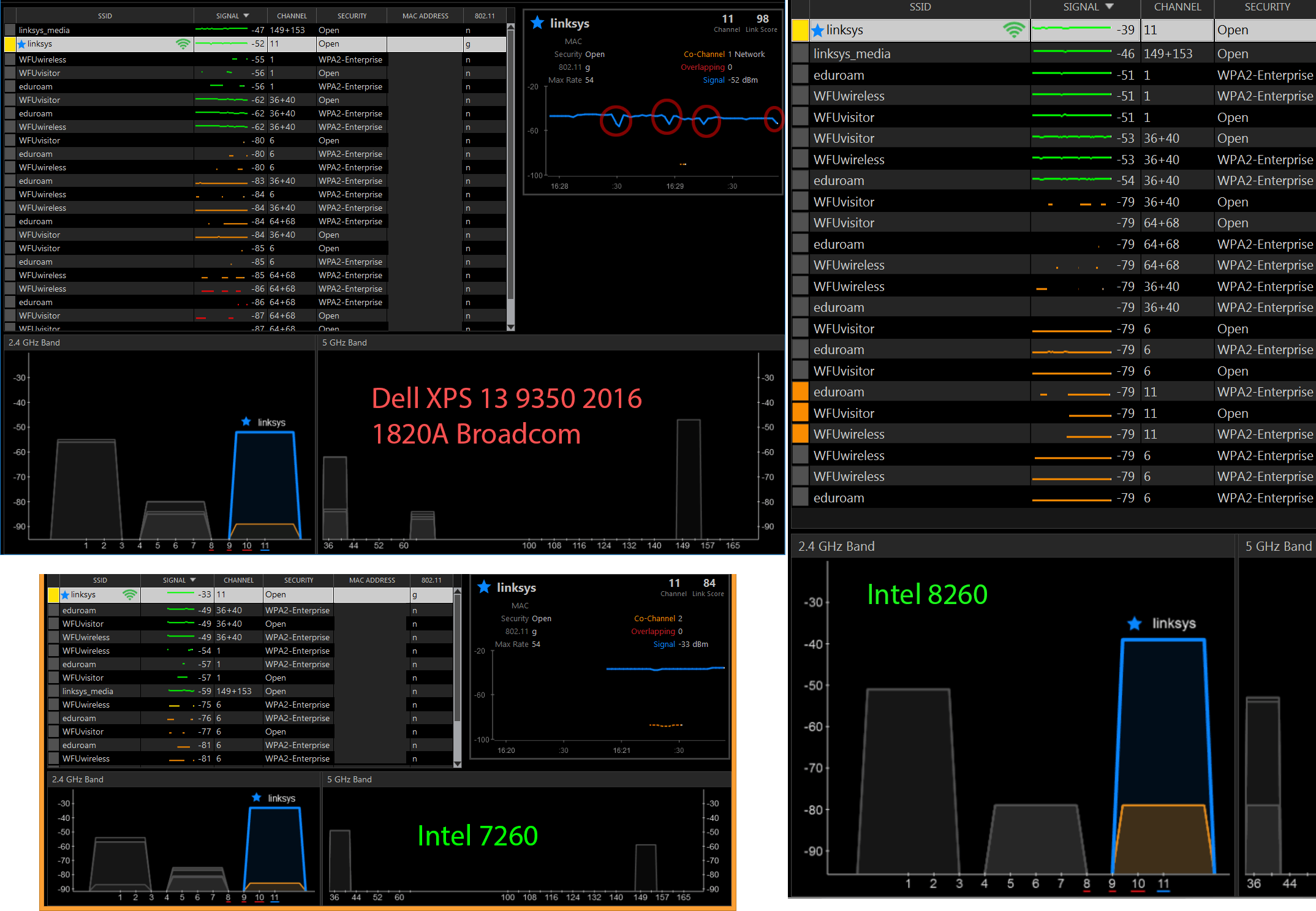
Task: Sort by CHANNEL column in Intel 8260 window
Action: 1178,7
